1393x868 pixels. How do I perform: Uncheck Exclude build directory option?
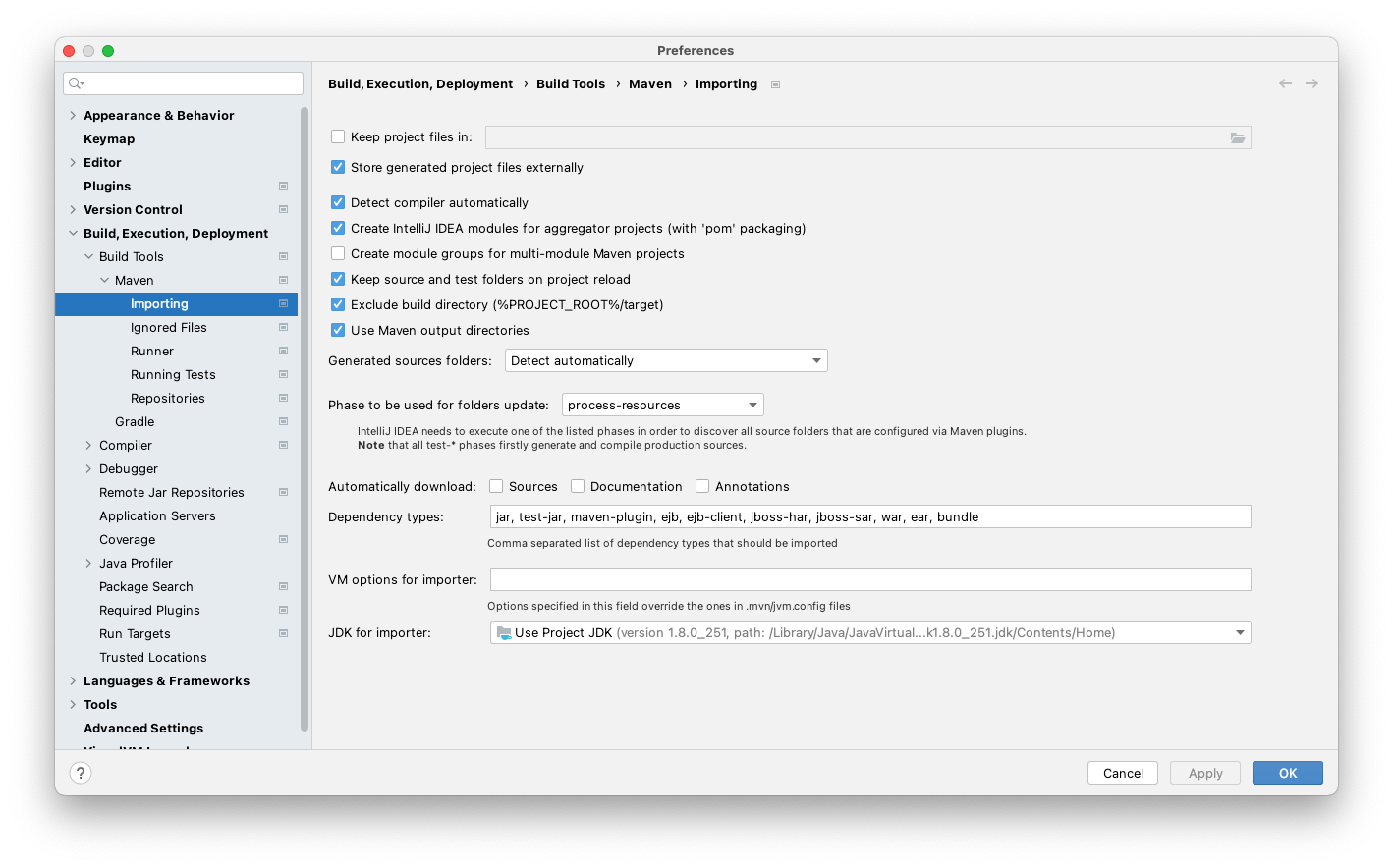tap(338, 304)
